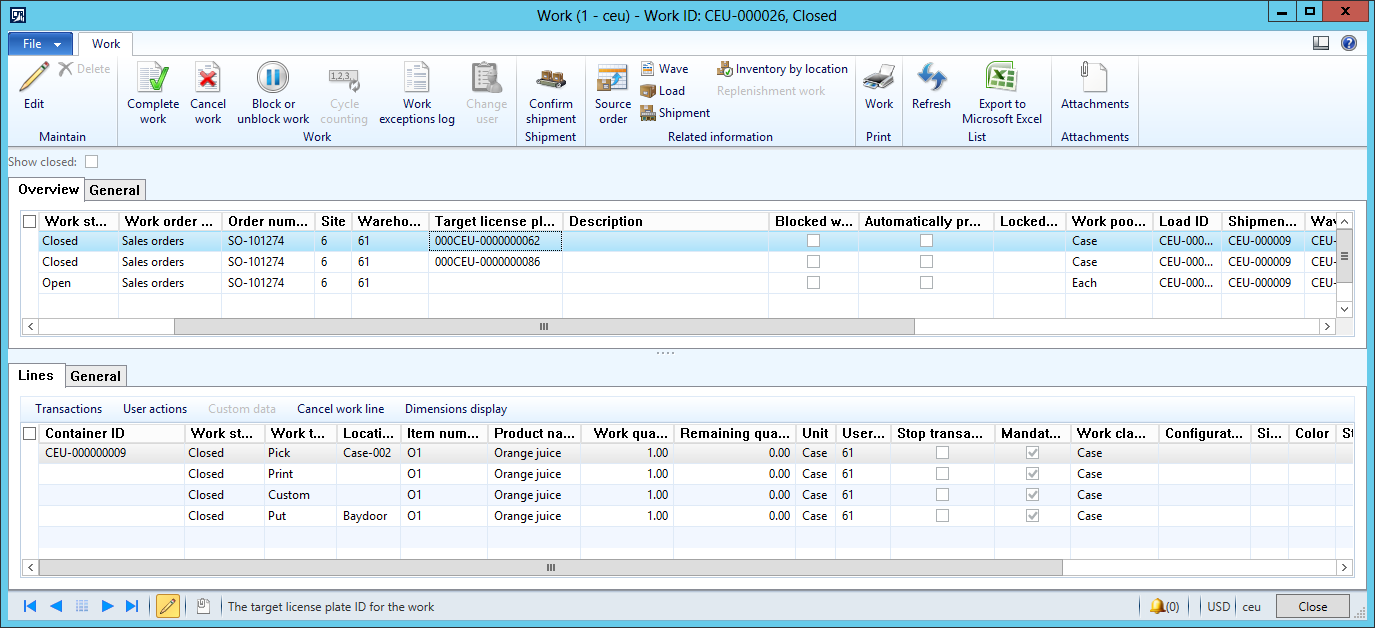Check select-all box in work lines grid header
Viewport: 1375px width, 628px height.
(x=30, y=433)
